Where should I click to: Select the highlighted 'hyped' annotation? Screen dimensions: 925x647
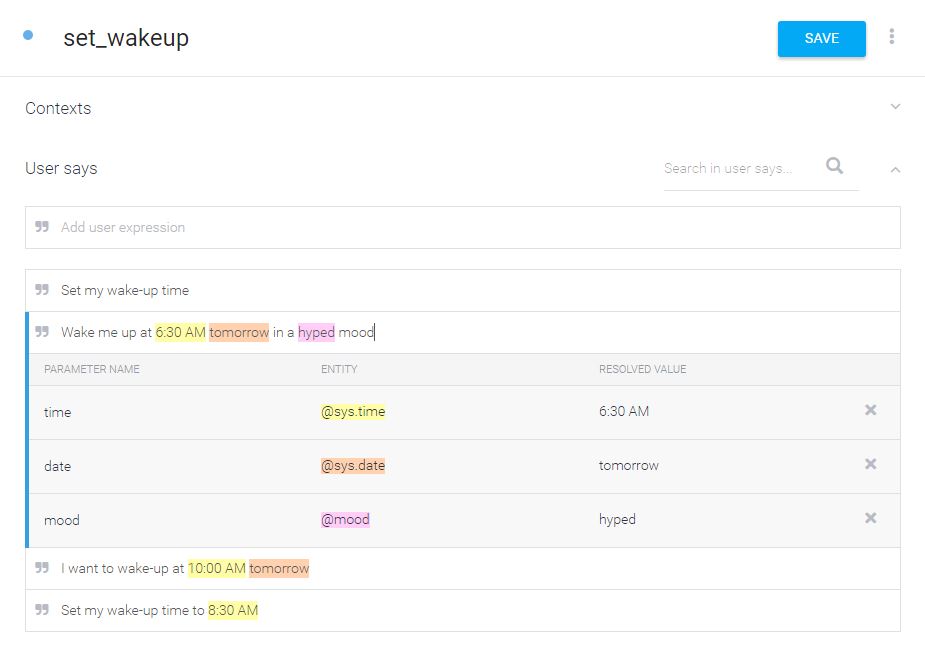(x=316, y=333)
